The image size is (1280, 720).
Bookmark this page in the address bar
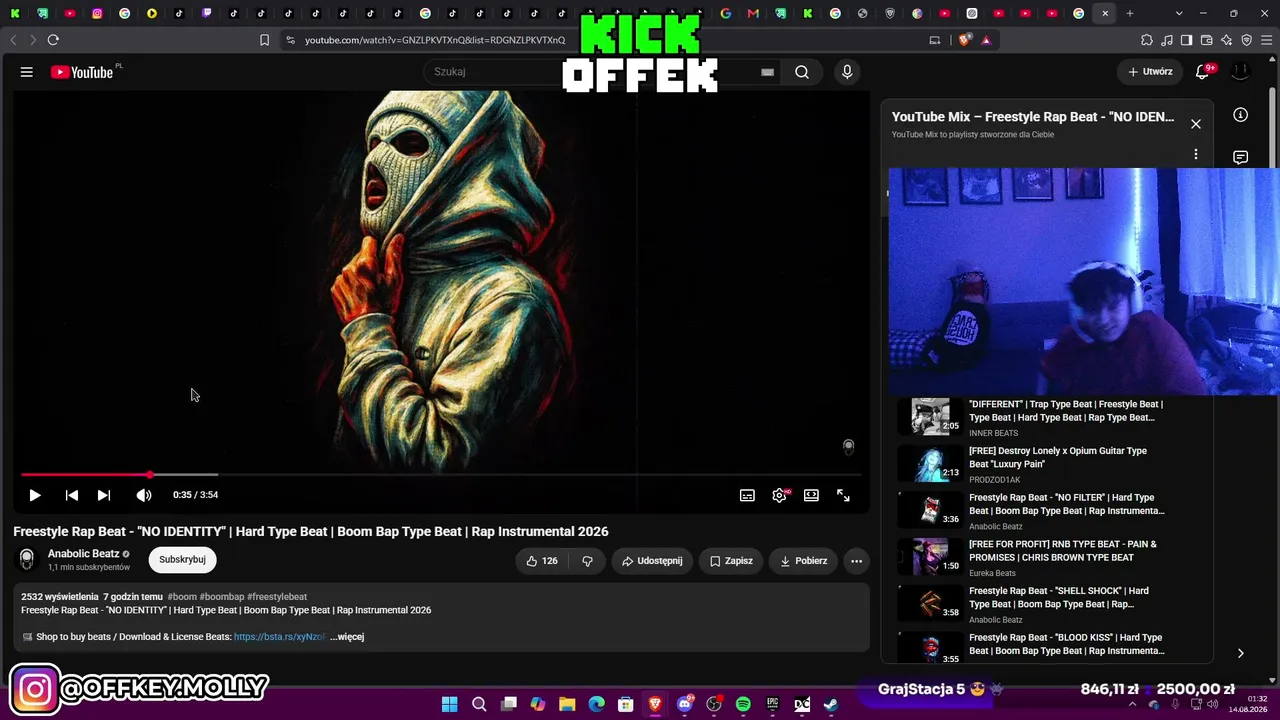[x=264, y=40]
